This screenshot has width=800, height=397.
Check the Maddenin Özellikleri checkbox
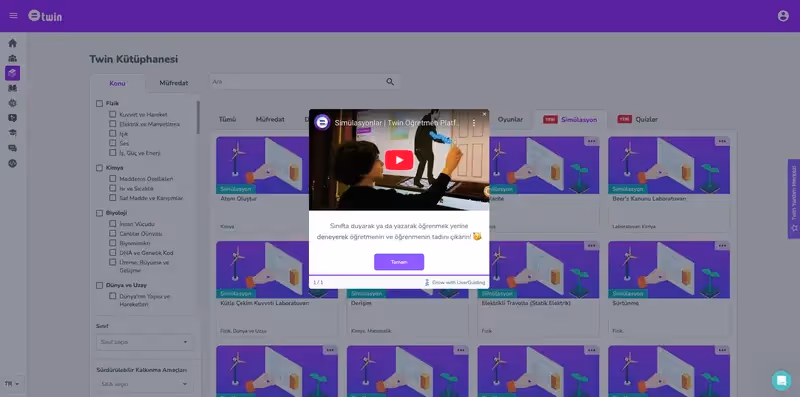tap(112, 179)
